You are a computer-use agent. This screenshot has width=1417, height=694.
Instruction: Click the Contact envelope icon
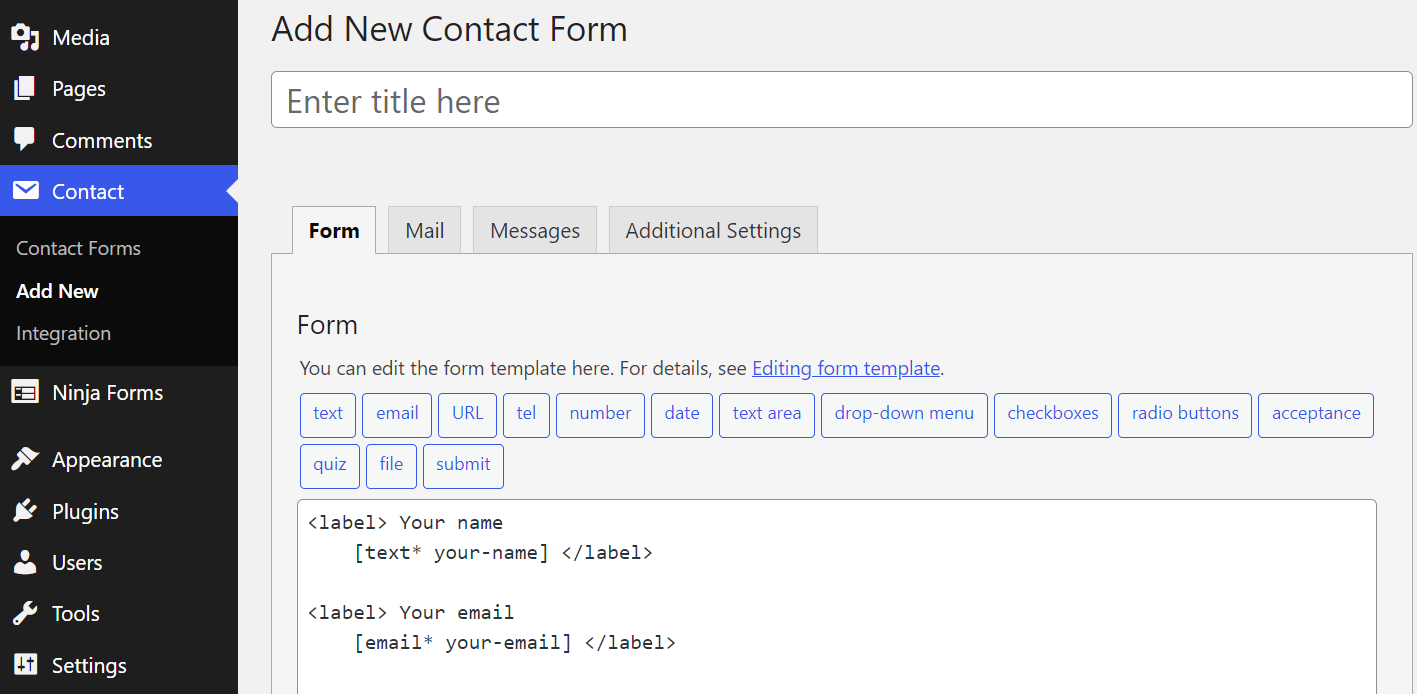tap(25, 191)
